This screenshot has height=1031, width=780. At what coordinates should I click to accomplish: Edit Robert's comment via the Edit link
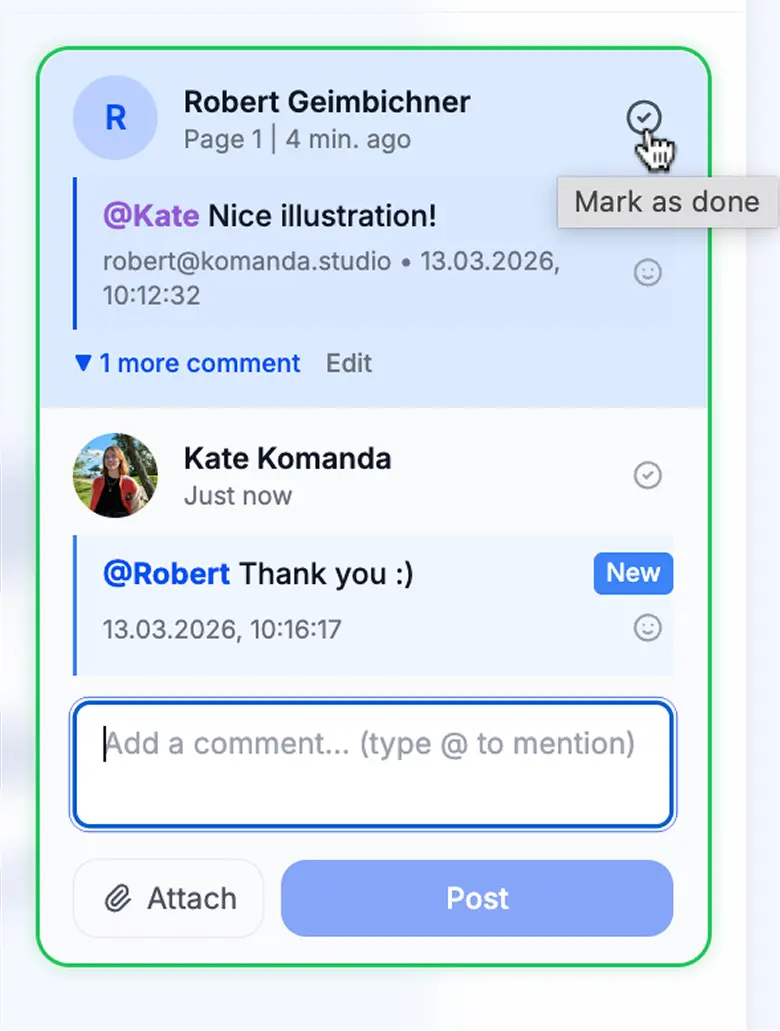point(349,363)
